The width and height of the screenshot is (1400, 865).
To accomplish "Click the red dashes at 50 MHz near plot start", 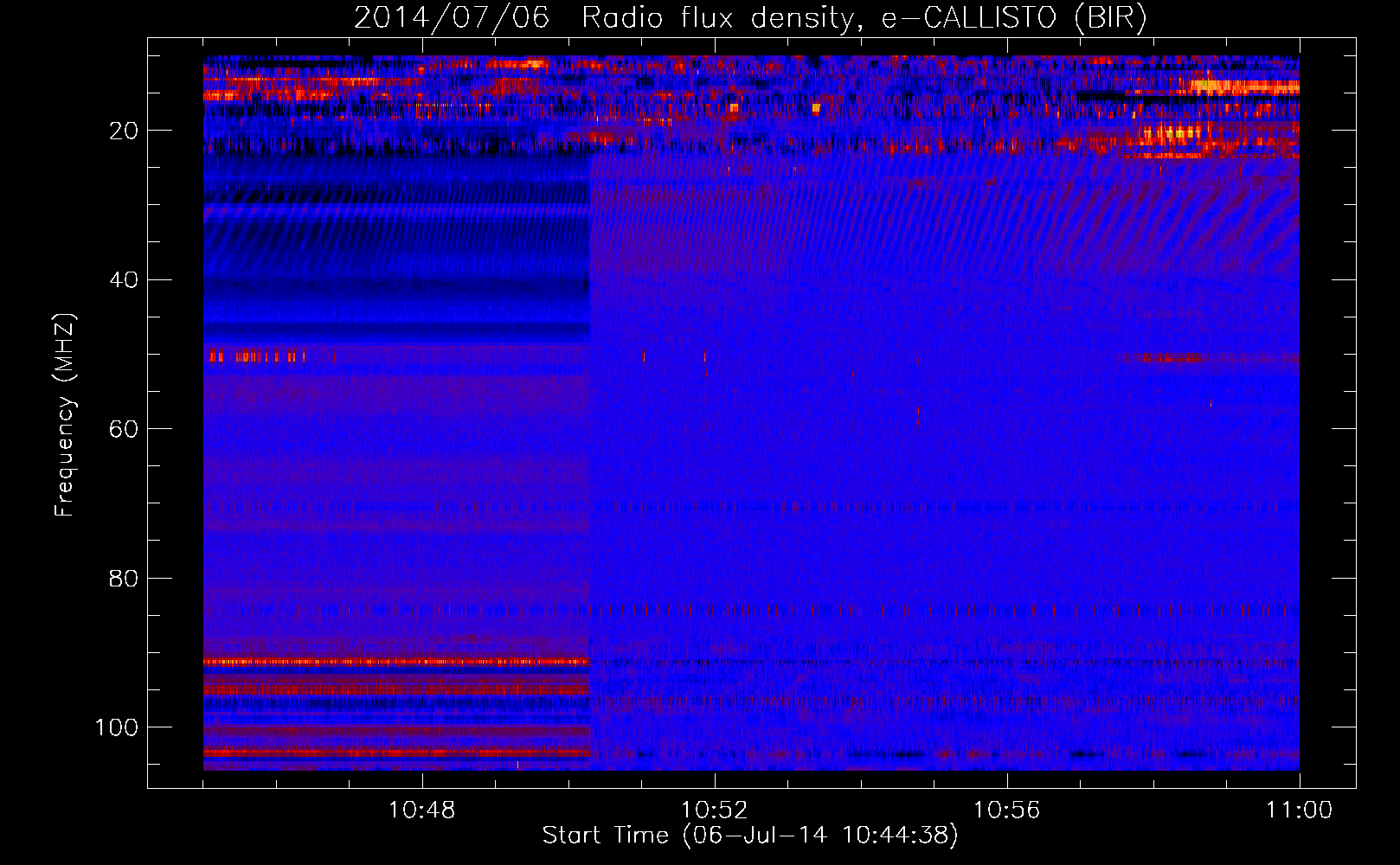I will 255,356.
